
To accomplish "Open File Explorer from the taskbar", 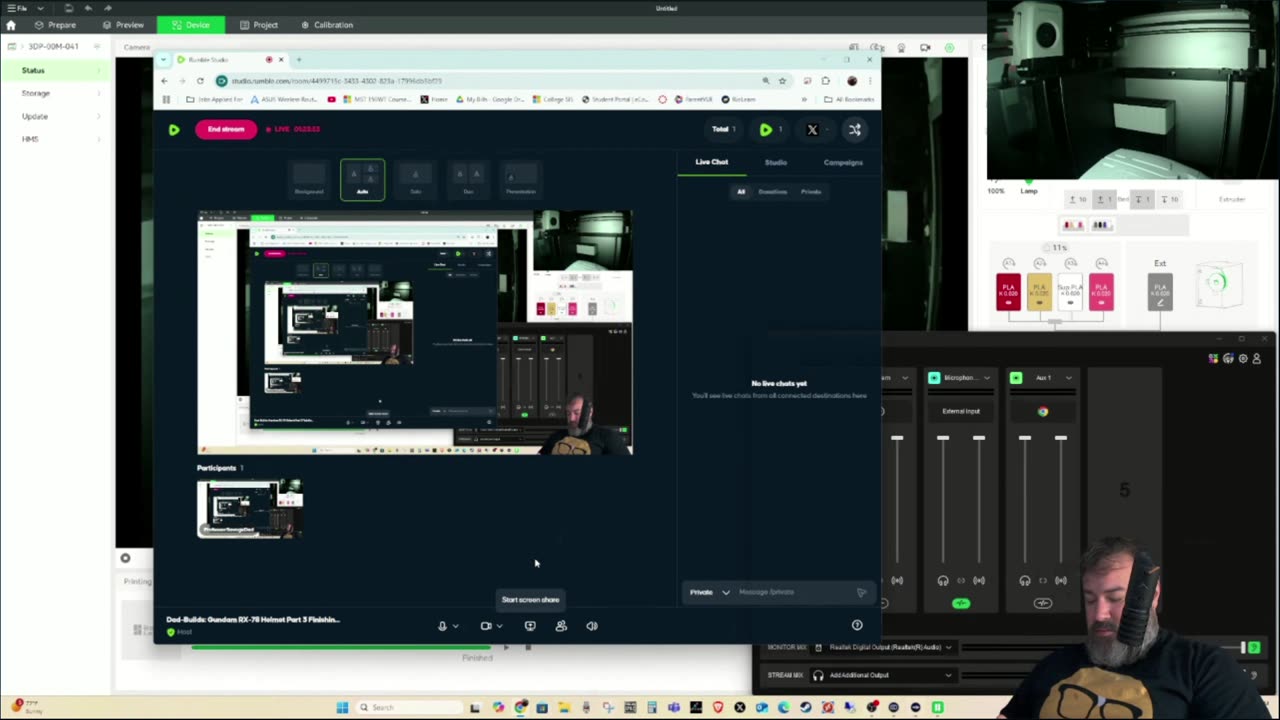I will coord(564,707).
